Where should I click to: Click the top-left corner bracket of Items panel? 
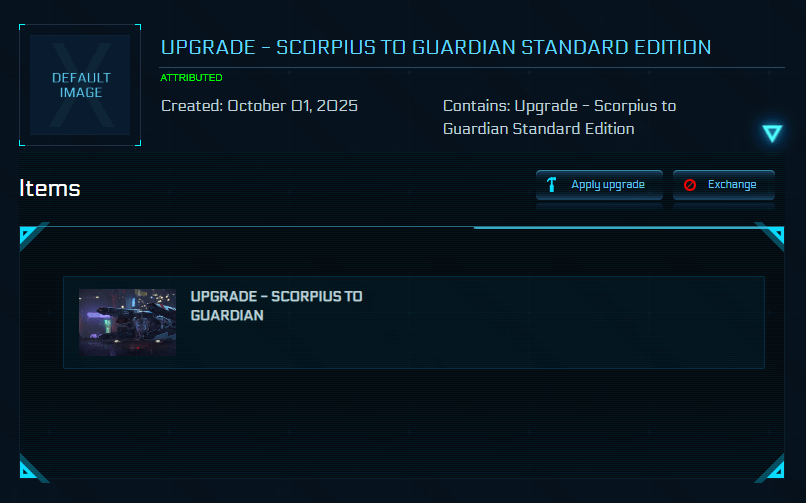pos(31,236)
